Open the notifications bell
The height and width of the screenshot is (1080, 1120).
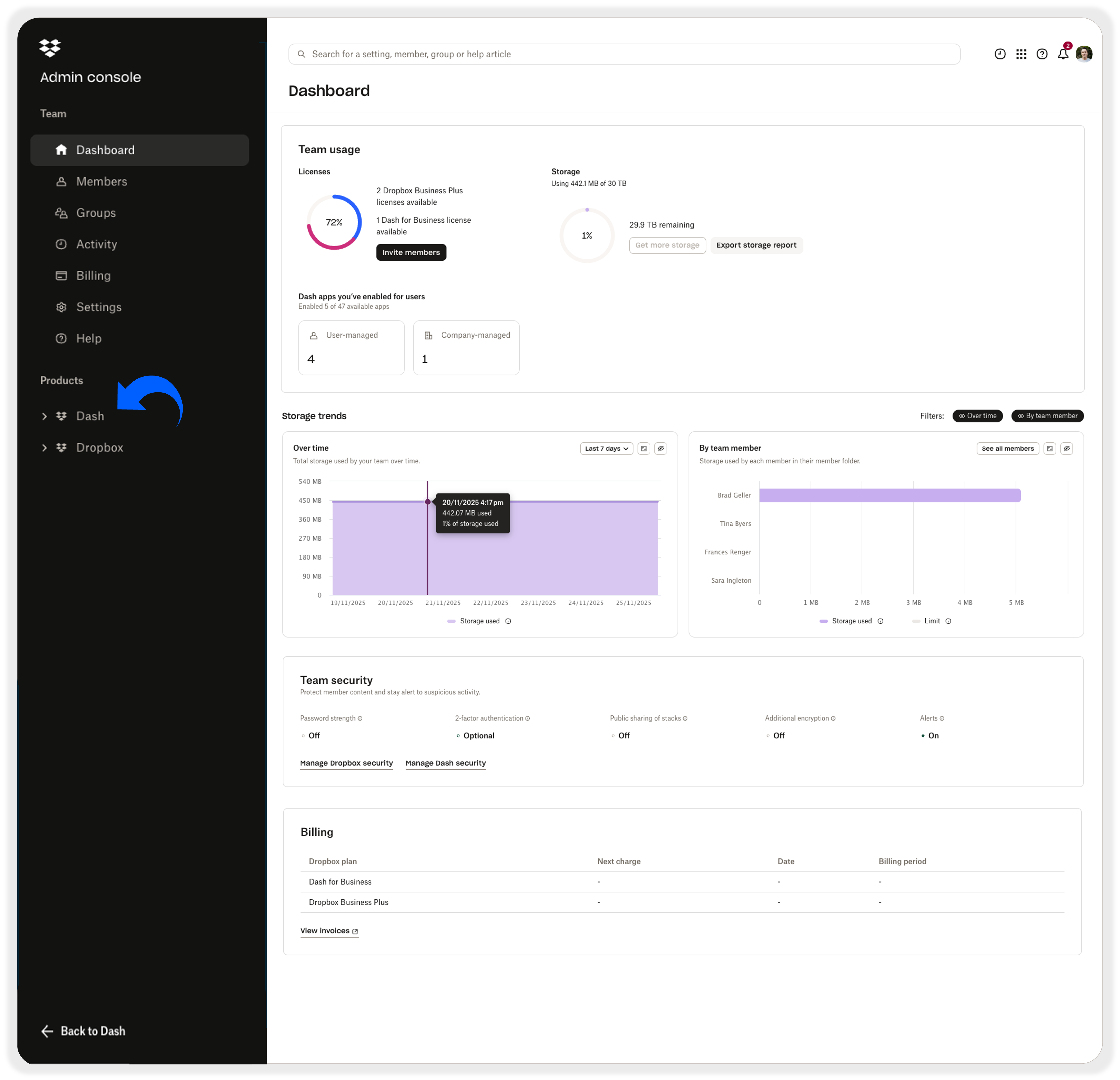(1063, 54)
